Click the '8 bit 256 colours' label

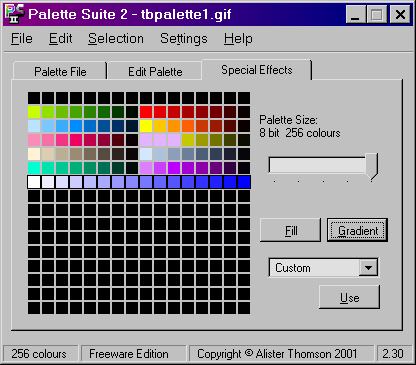pos(300,133)
